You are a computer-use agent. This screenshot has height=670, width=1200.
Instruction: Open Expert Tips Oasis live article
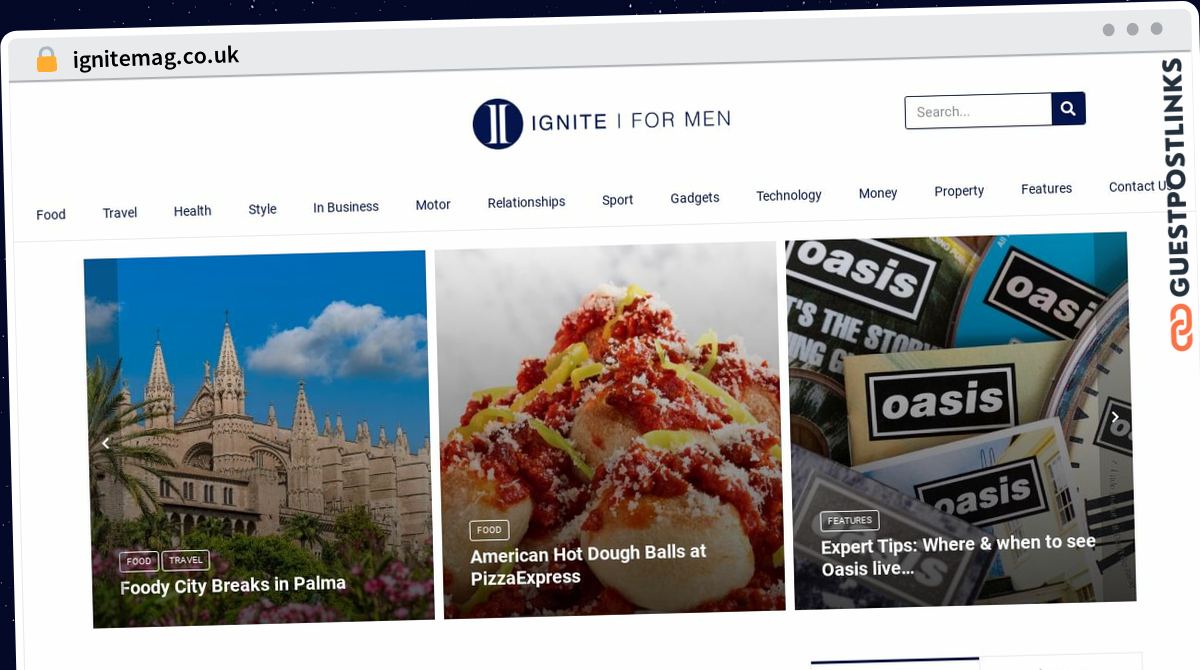point(958,555)
